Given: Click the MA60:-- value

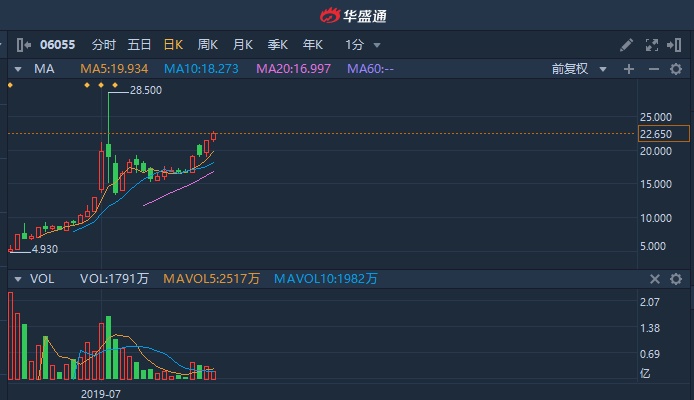Looking at the screenshot, I should [x=370, y=69].
